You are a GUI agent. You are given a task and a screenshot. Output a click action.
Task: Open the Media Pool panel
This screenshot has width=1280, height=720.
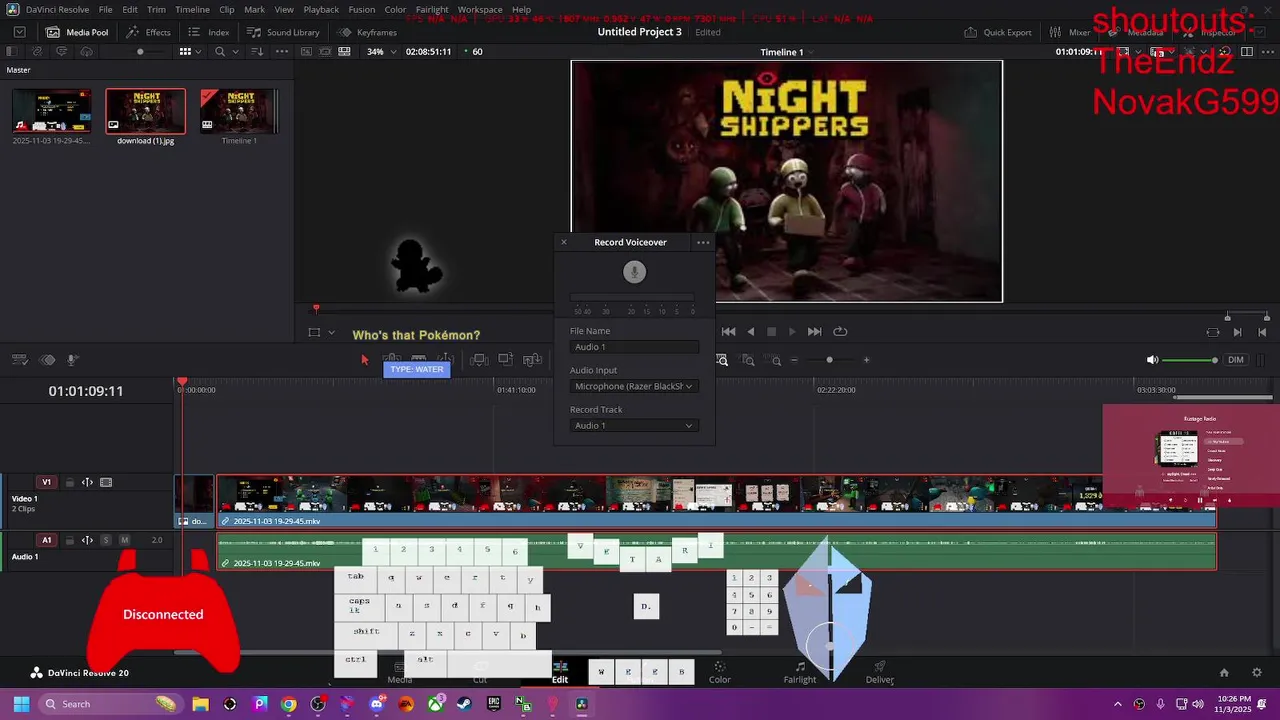coord(78,32)
